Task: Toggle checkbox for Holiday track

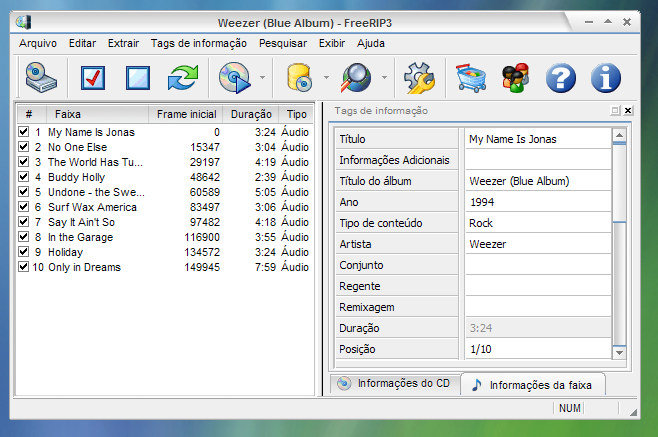Action: [x=24, y=252]
